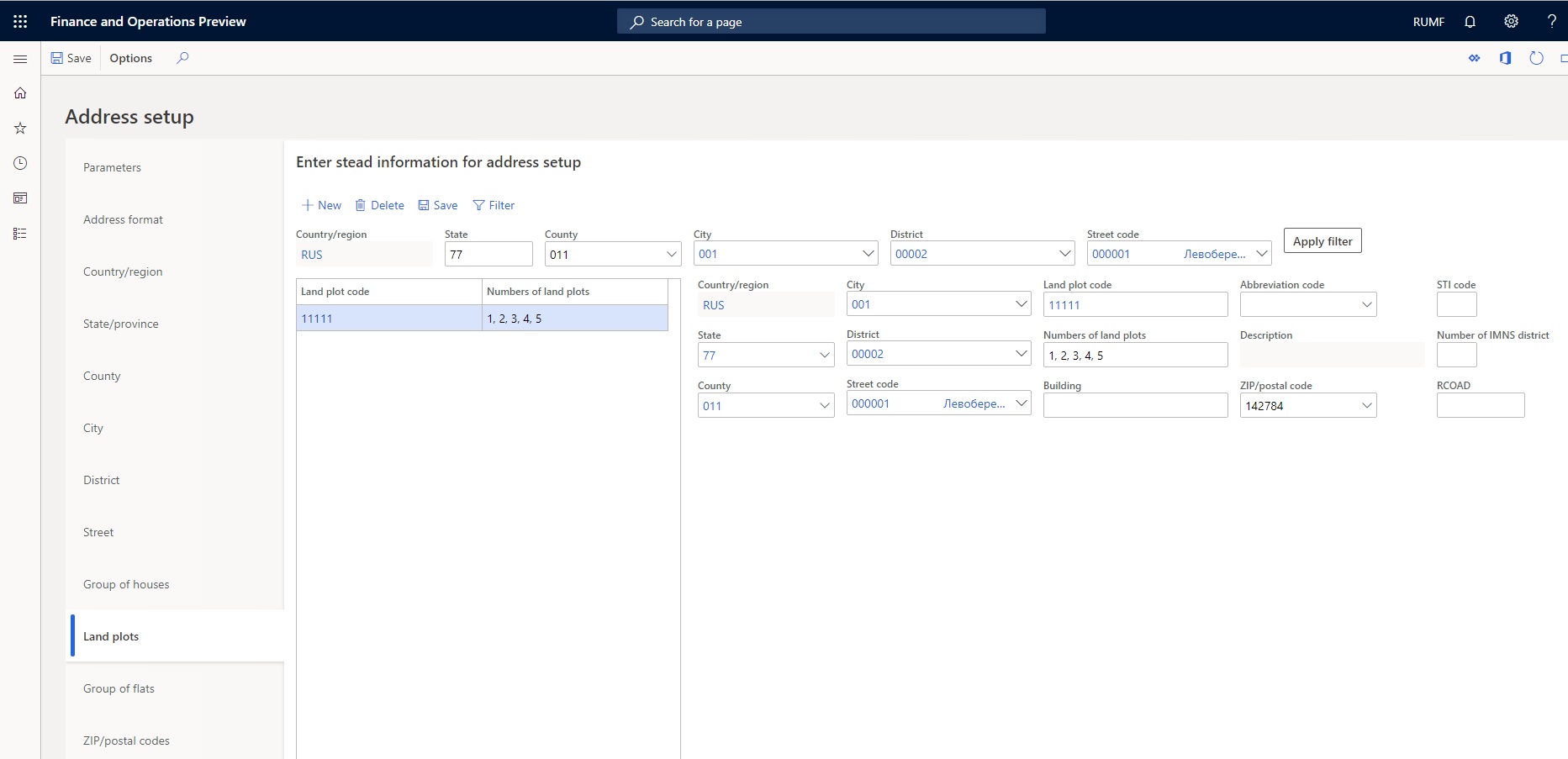Open the Home icon in left navigation
This screenshot has height=759, width=1568.
click(x=20, y=92)
